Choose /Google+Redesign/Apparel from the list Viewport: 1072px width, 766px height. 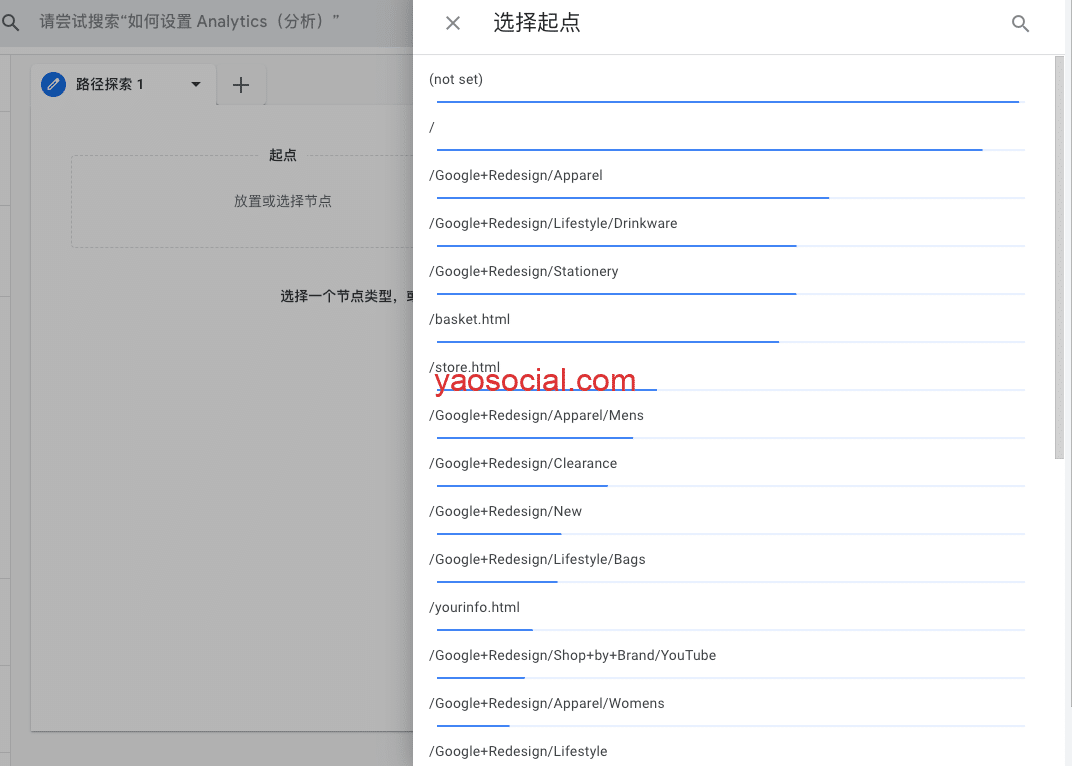[x=516, y=176]
